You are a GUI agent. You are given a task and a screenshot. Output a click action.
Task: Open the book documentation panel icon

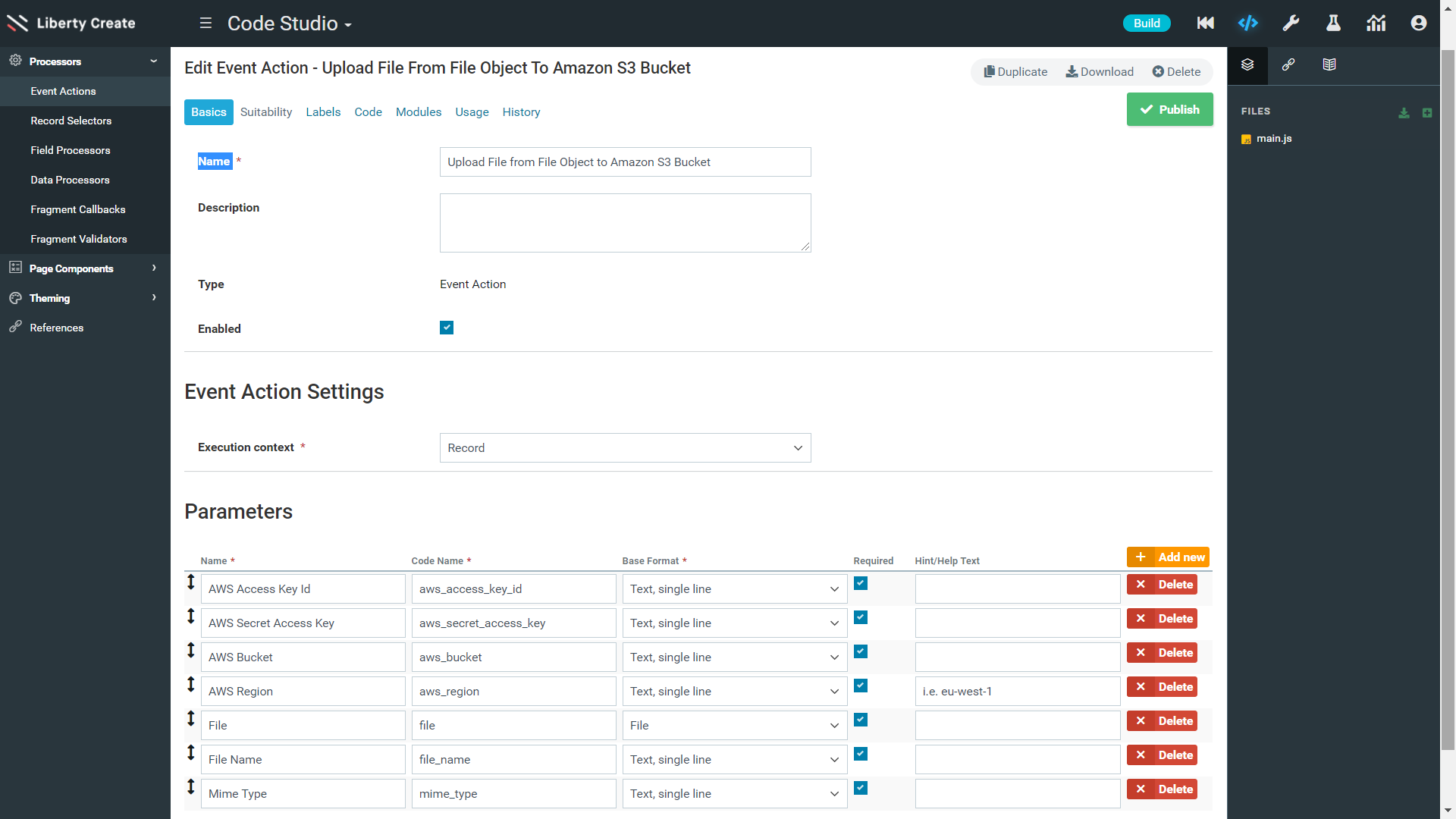coord(1329,64)
